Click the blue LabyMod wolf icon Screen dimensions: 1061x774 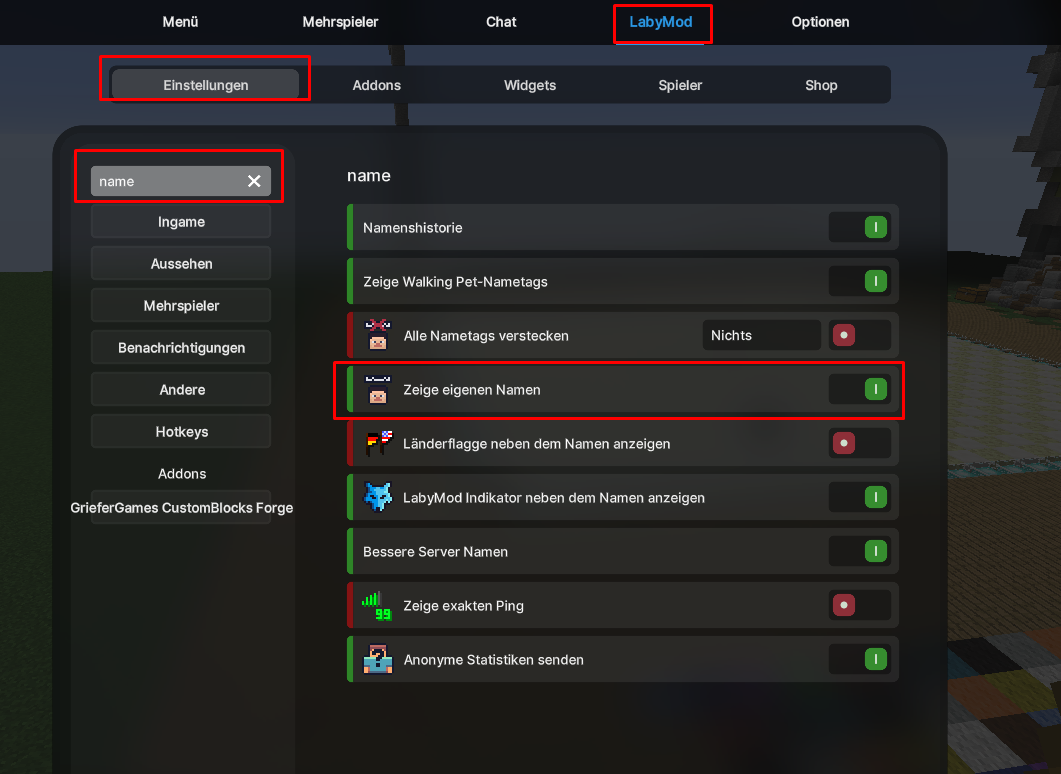point(378,497)
